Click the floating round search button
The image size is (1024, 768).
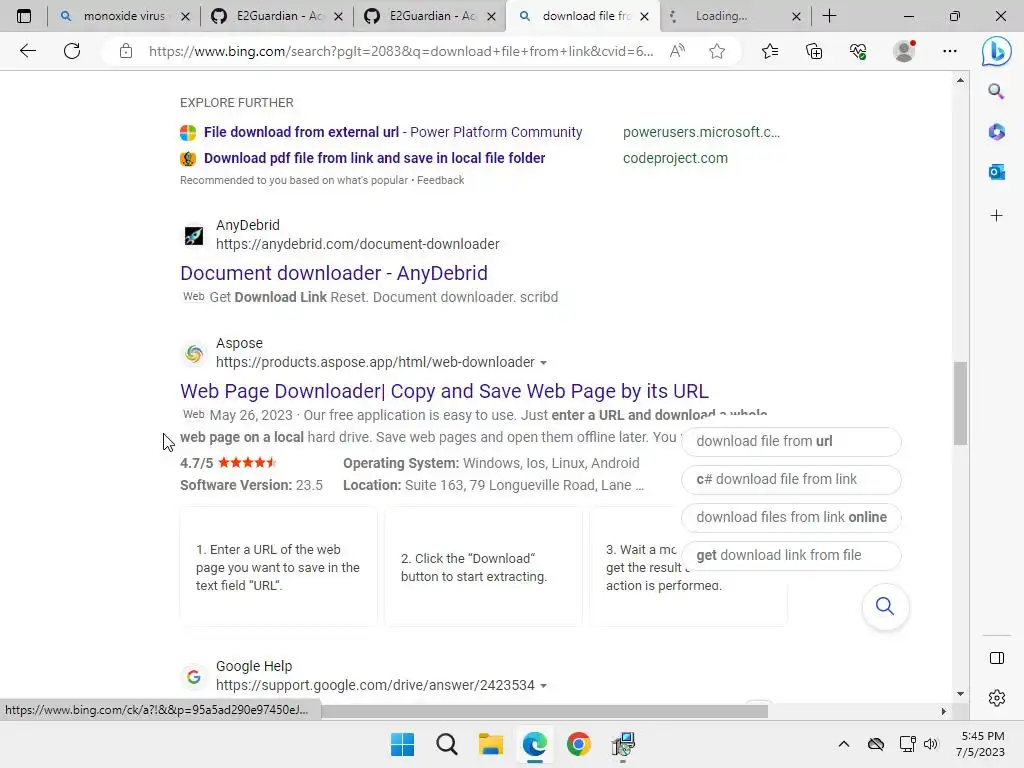click(885, 607)
